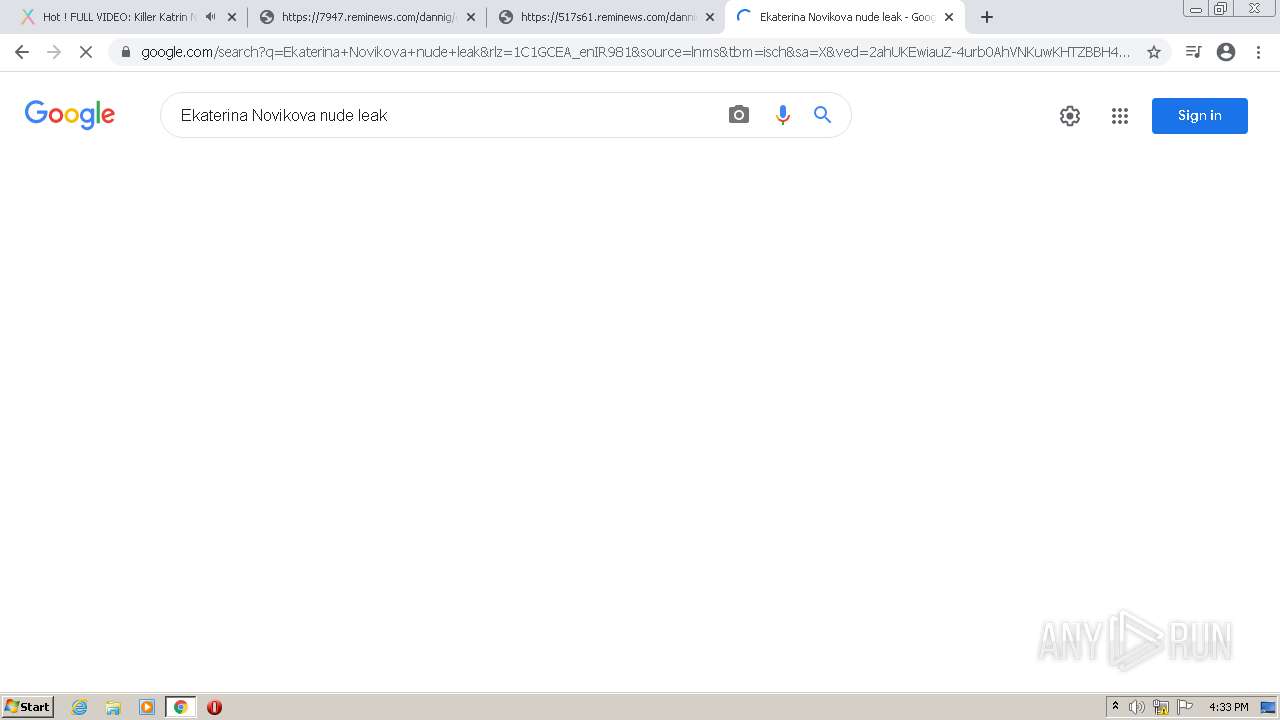
Task: View site security lock info
Action: coord(126,52)
